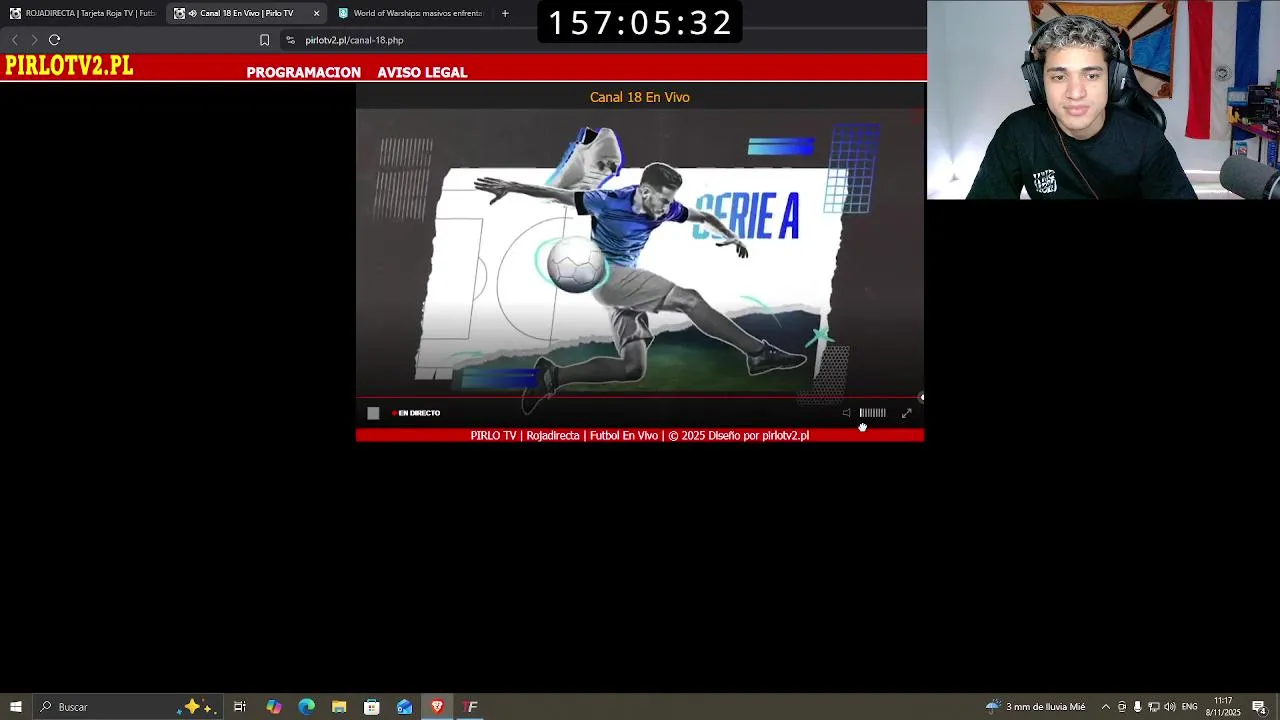This screenshot has height=720, width=1280.
Task: Go forward in browser history
Action: coord(34,40)
